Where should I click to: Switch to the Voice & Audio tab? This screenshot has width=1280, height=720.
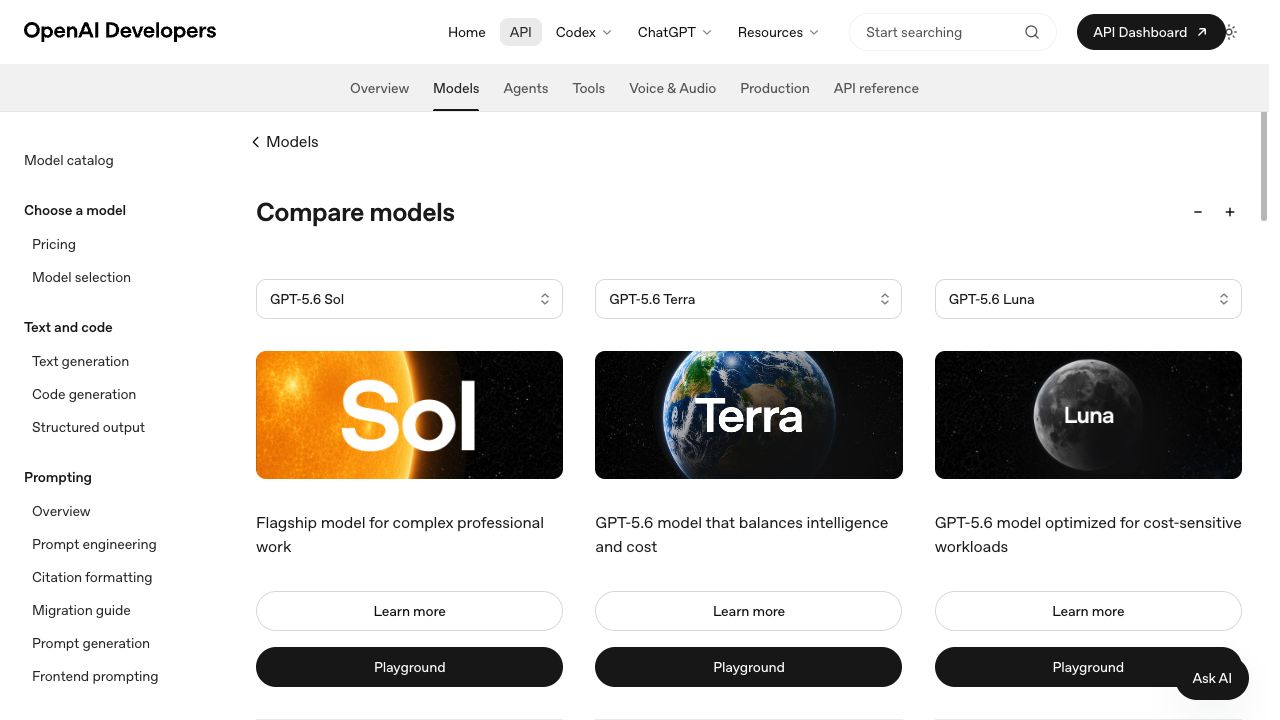(672, 88)
